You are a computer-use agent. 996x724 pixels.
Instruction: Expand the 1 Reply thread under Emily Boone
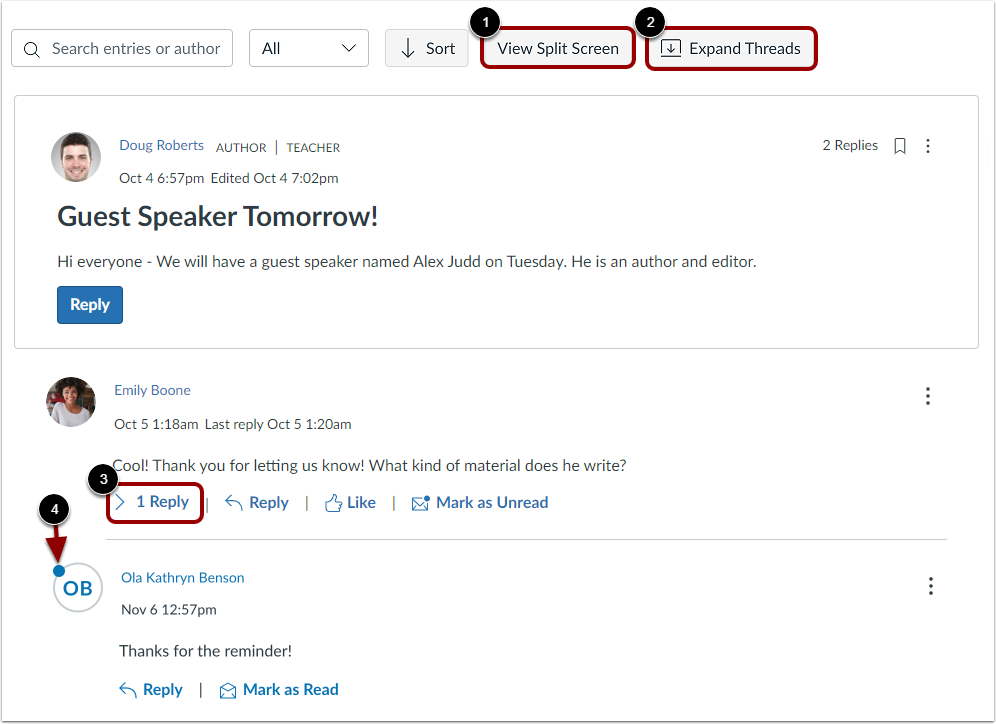(x=154, y=502)
